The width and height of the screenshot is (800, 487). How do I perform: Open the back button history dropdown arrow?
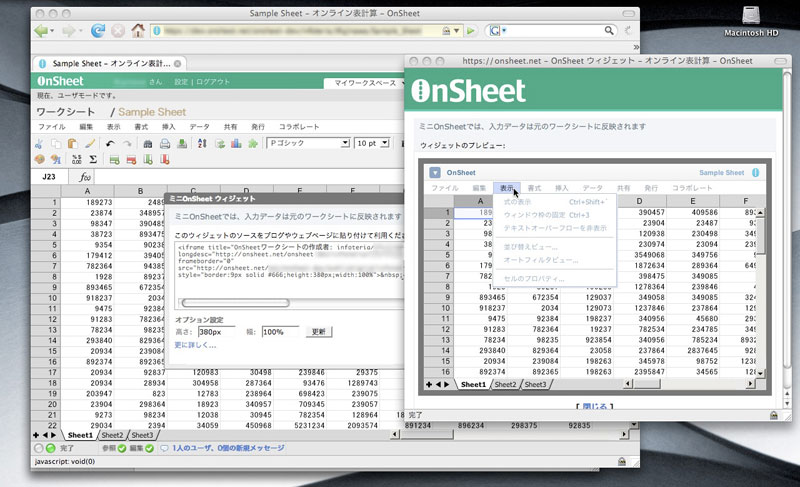(52, 31)
